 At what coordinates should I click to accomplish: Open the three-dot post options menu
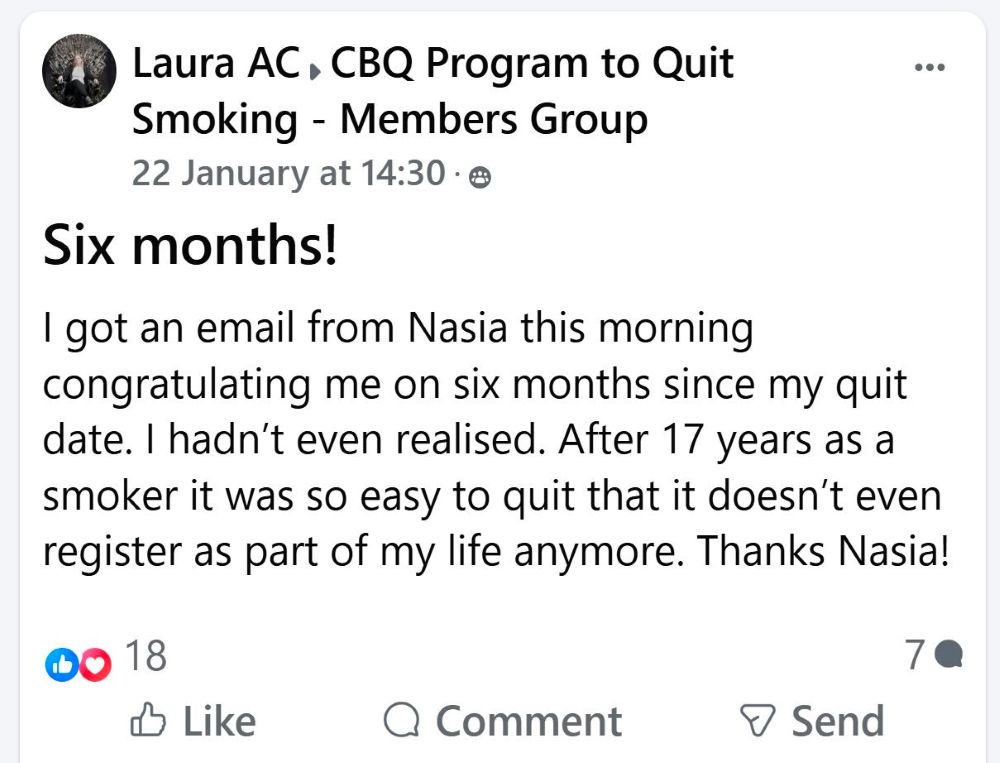click(x=931, y=66)
